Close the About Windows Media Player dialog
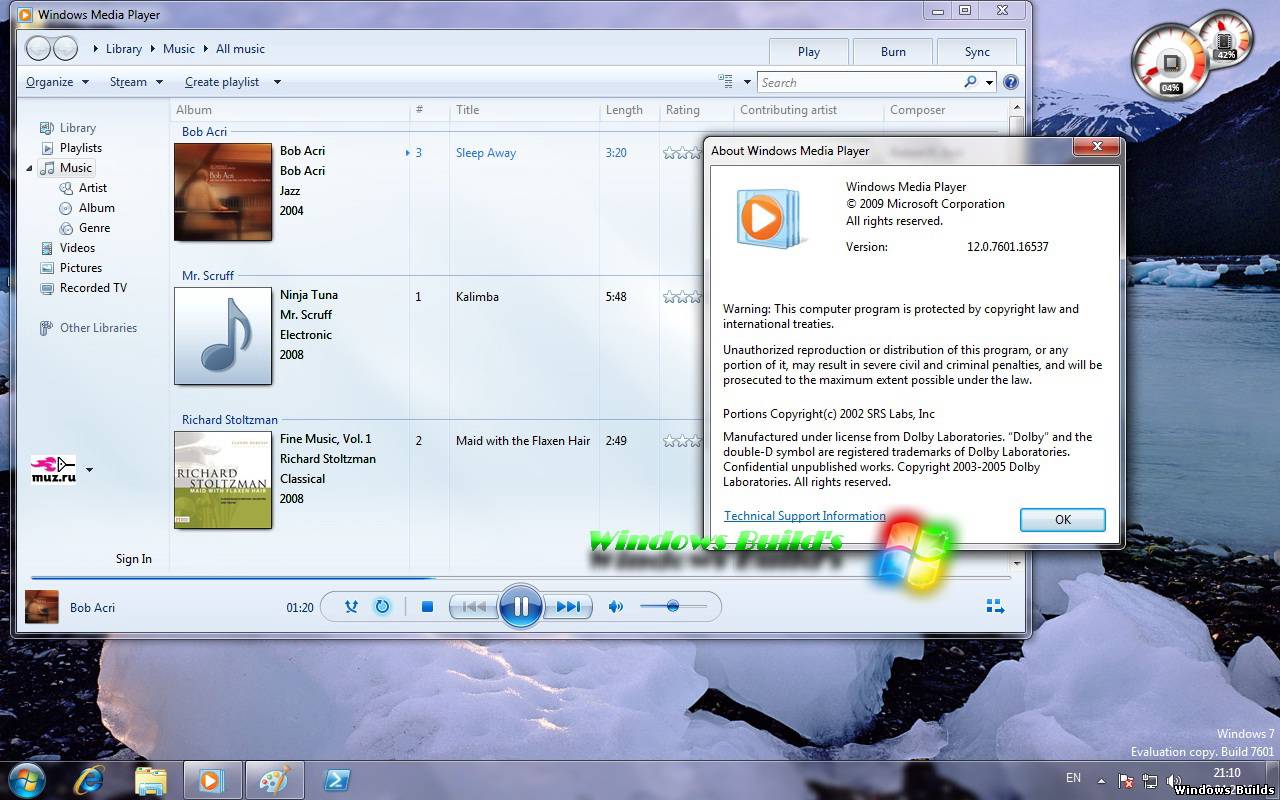 (1096, 146)
